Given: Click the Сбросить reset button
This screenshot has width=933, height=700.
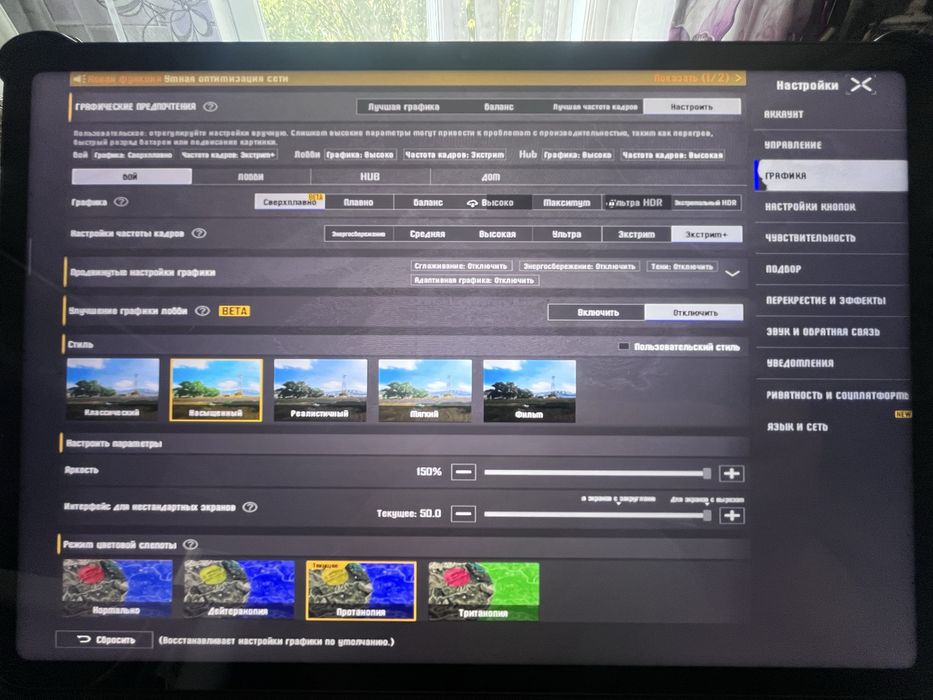Looking at the screenshot, I should [105, 640].
